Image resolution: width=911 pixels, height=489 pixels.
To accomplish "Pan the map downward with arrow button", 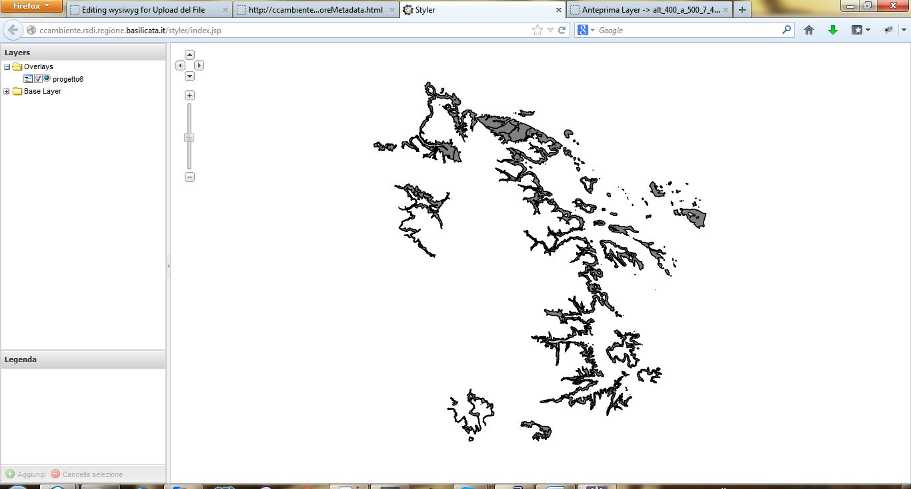I will [x=189, y=76].
